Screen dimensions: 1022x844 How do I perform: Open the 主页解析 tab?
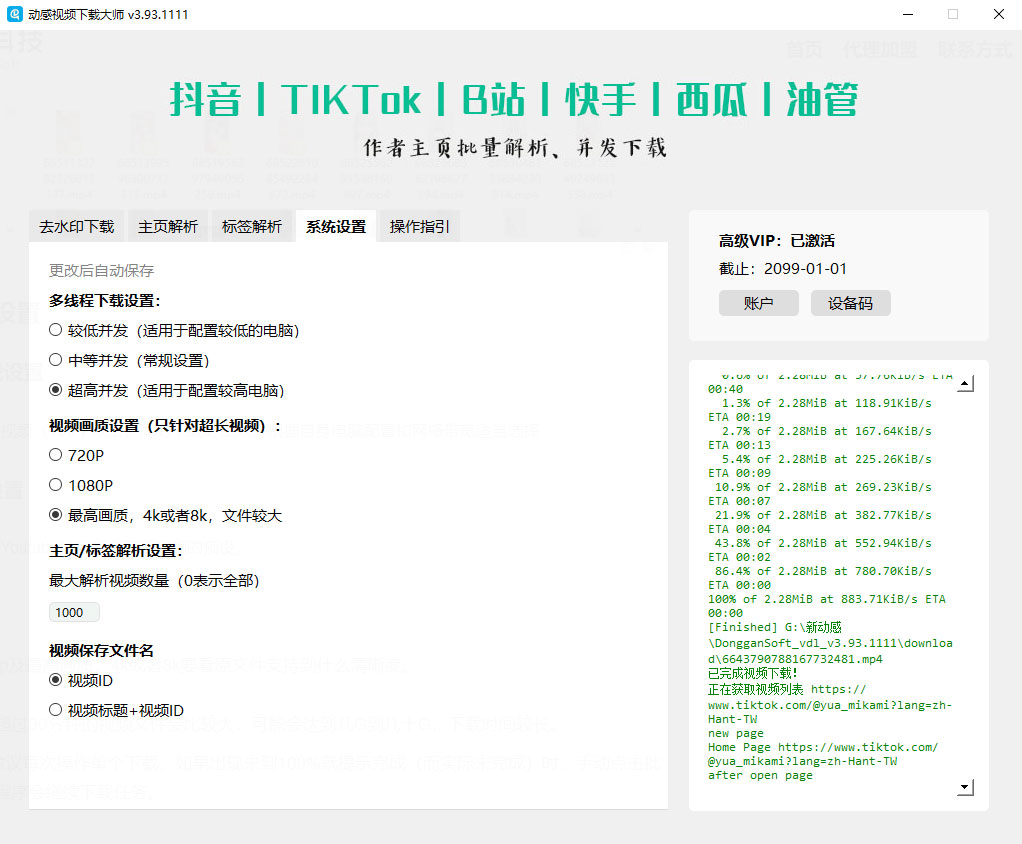pyautogui.click(x=168, y=227)
